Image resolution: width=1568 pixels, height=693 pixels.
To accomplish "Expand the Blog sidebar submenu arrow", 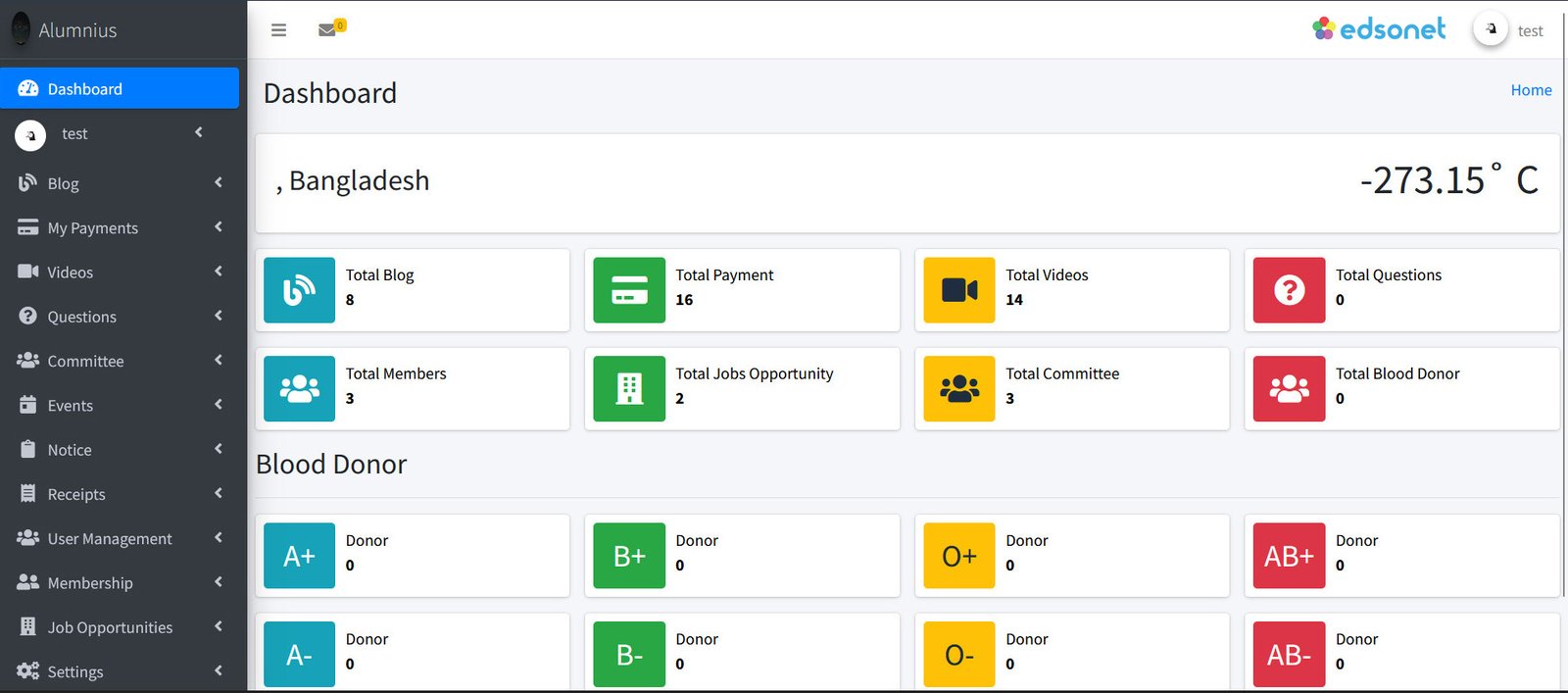I will click(x=219, y=182).
